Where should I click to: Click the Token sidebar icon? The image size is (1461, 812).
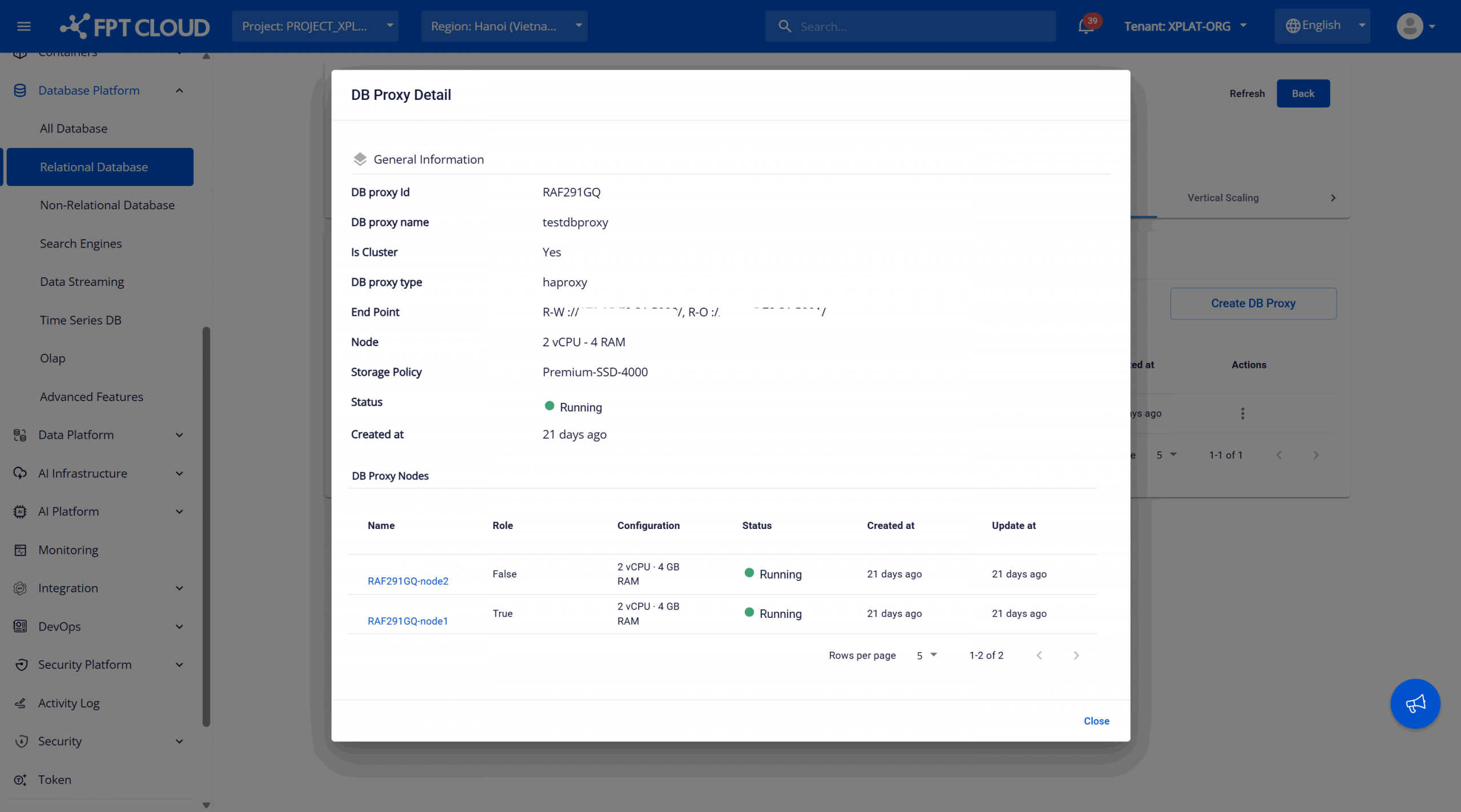(x=21, y=779)
